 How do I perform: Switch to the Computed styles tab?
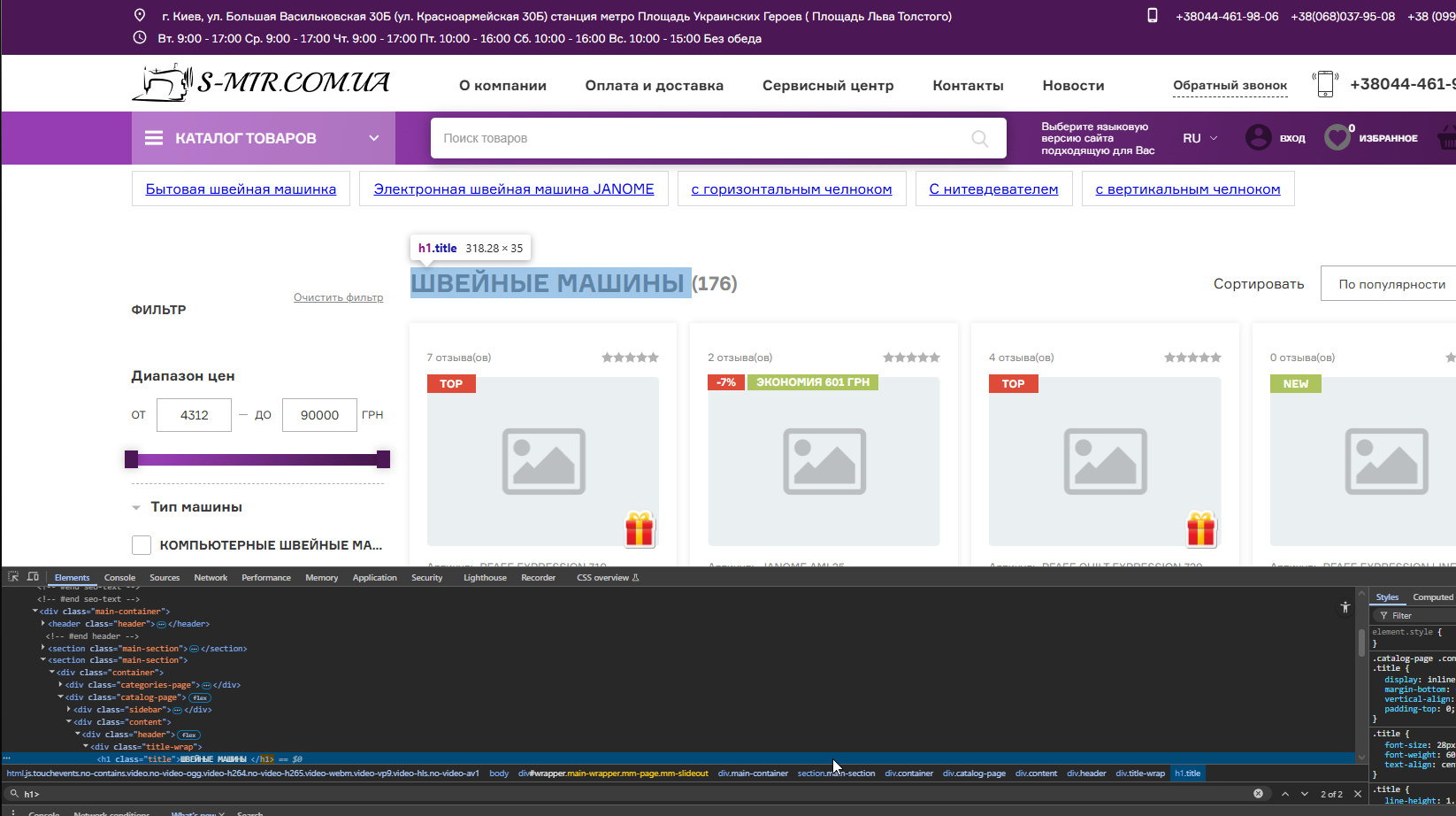[1433, 597]
